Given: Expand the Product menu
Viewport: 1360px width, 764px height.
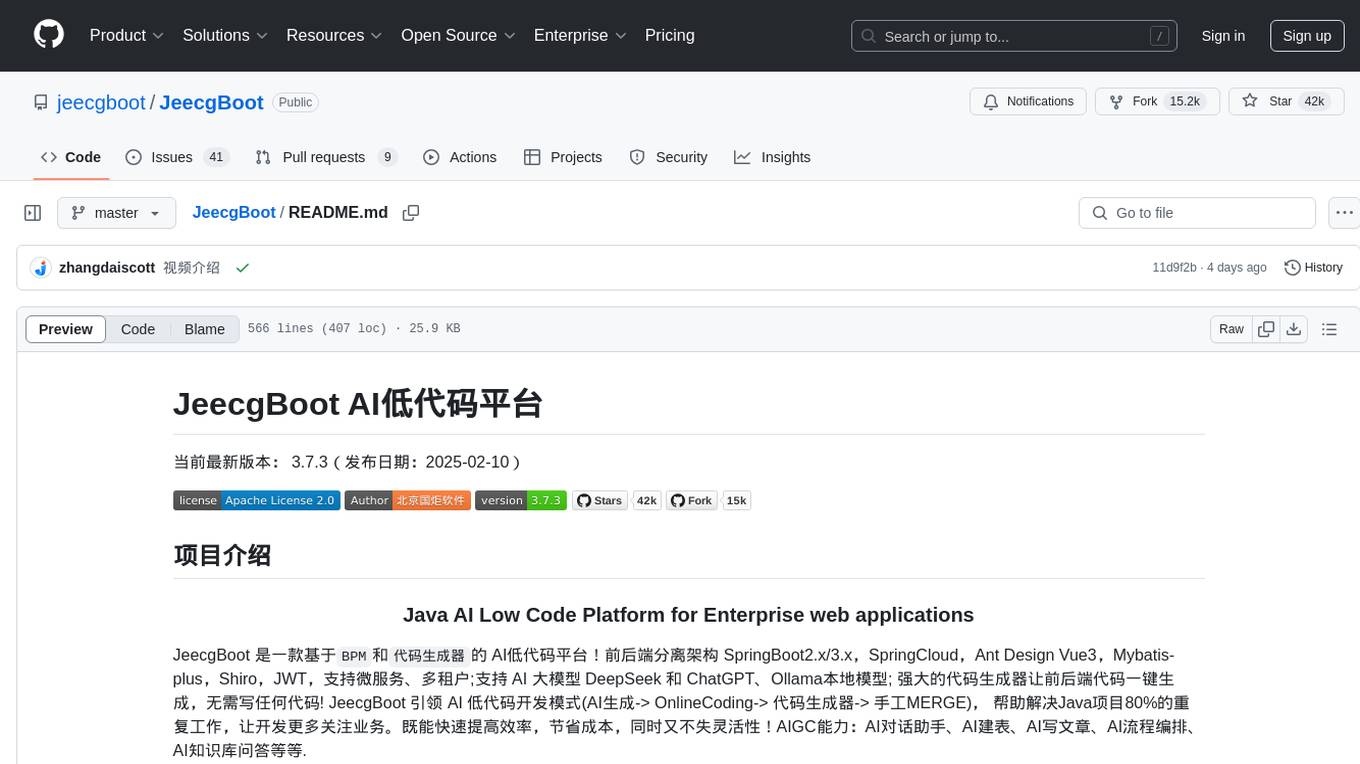Looking at the screenshot, I should pyautogui.click(x=127, y=35).
